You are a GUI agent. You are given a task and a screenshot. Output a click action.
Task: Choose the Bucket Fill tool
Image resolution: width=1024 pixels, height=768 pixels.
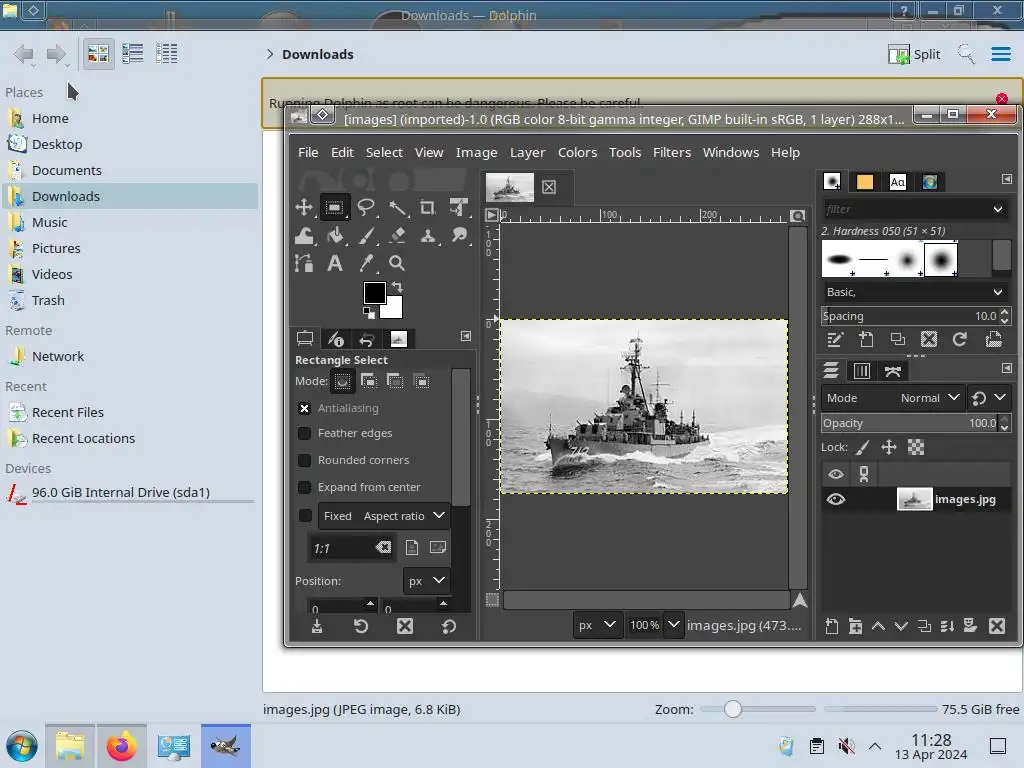click(335, 236)
